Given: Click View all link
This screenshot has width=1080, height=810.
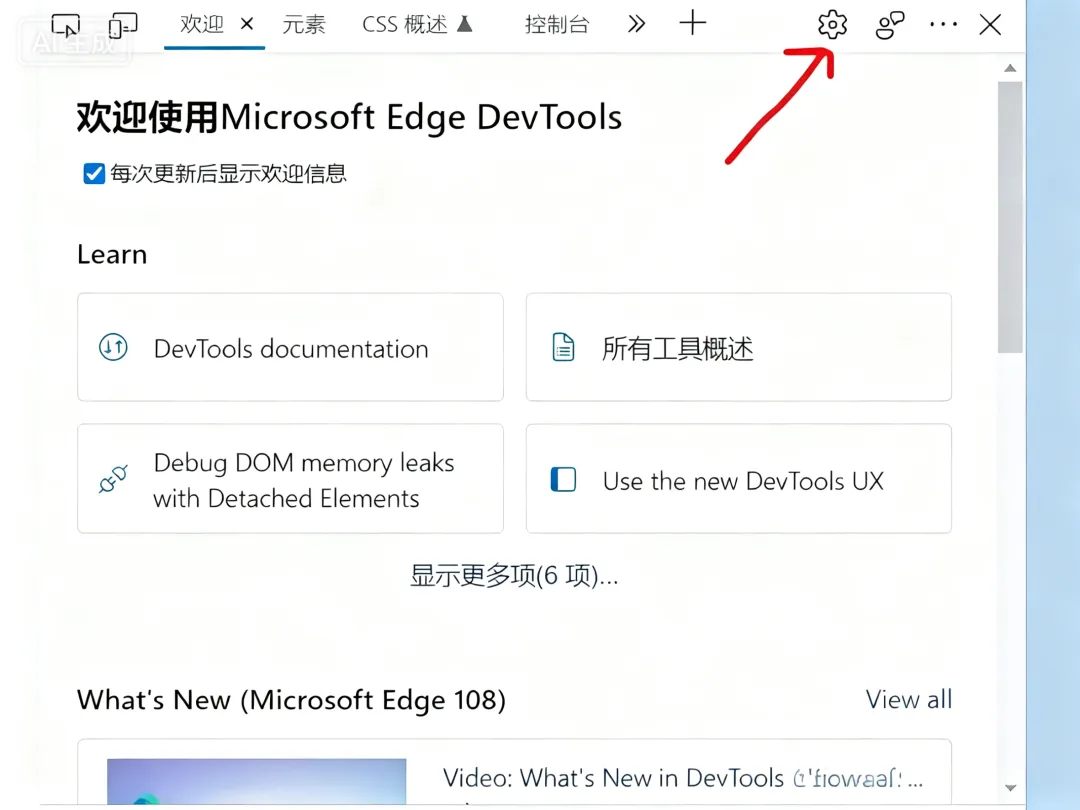Looking at the screenshot, I should pyautogui.click(x=909, y=700).
